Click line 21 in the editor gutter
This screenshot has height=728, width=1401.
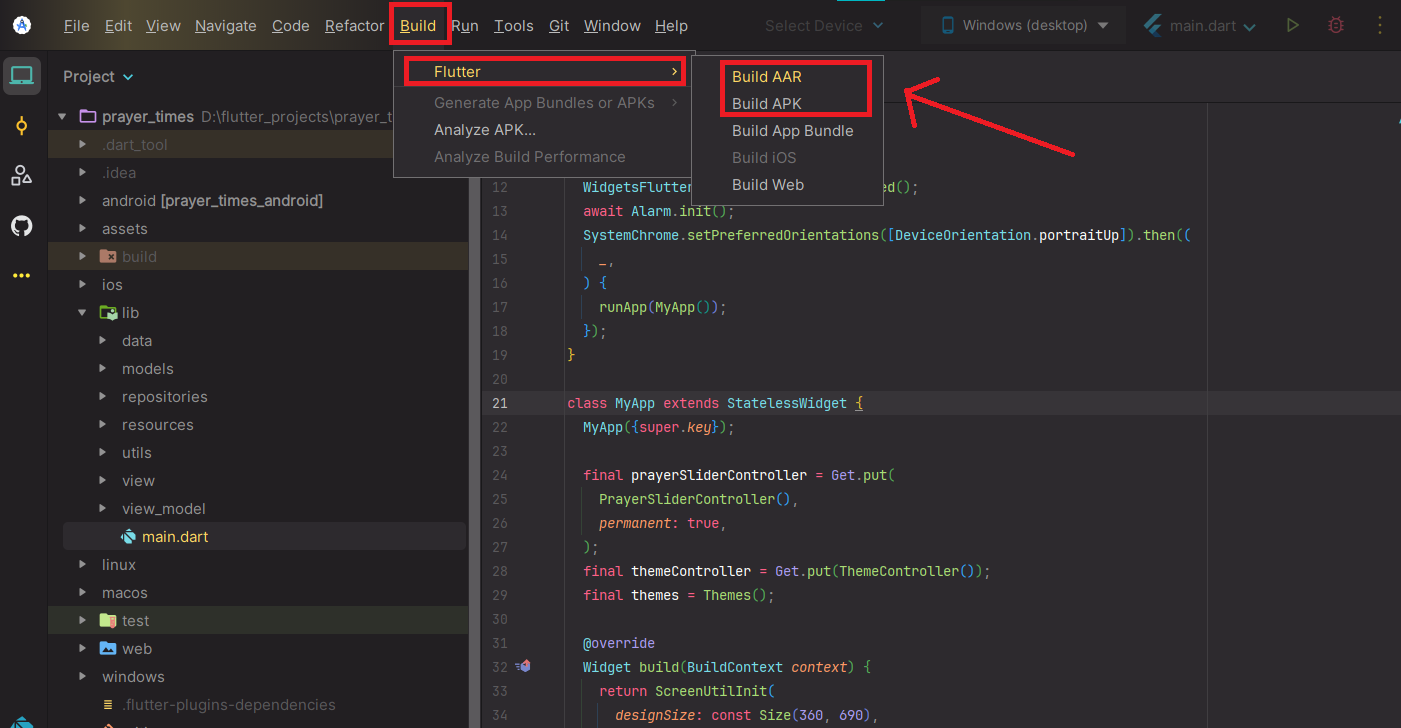(x=499, y=403)
